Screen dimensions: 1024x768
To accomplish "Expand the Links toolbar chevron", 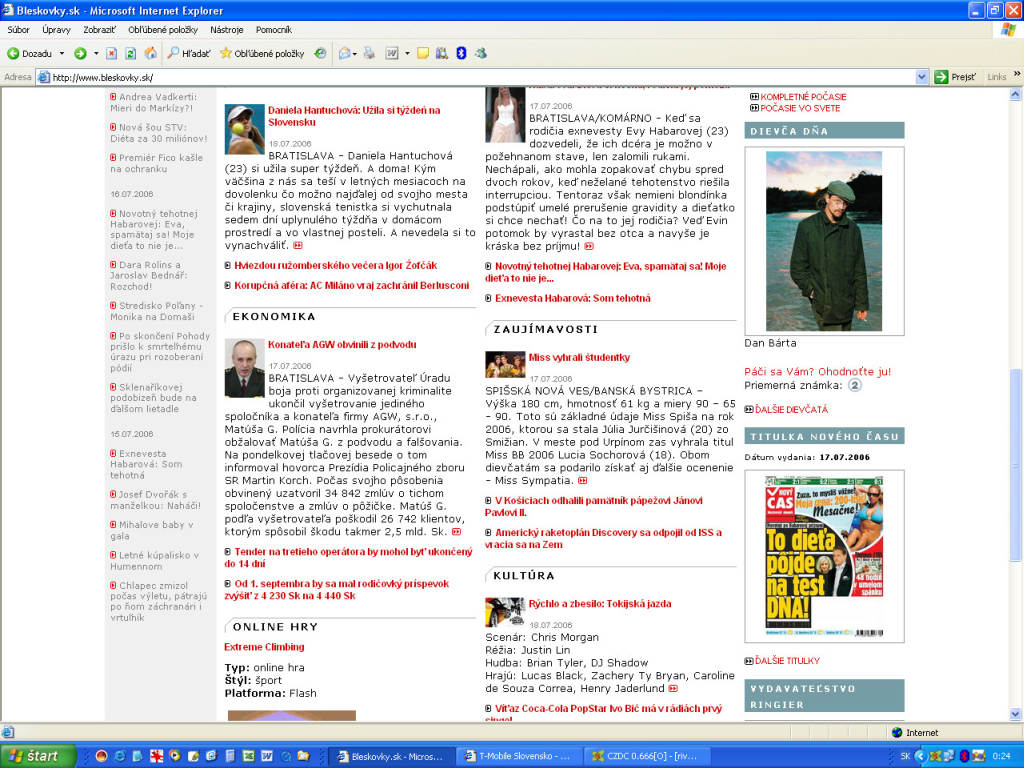I will [x=1017, y=75].
